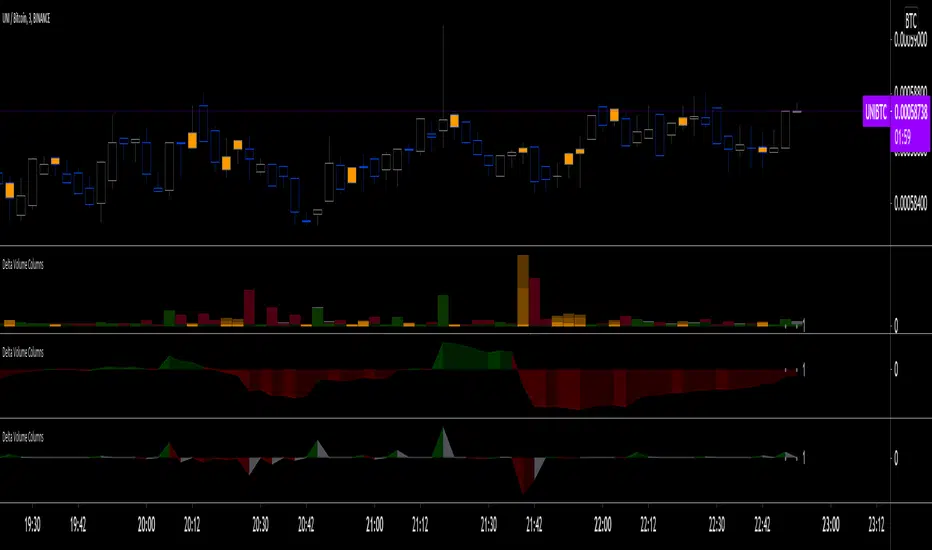This screenshot has width=932, height=550.
Task: Click the 20:00 time axis label
Action: [x=146, y=524]
